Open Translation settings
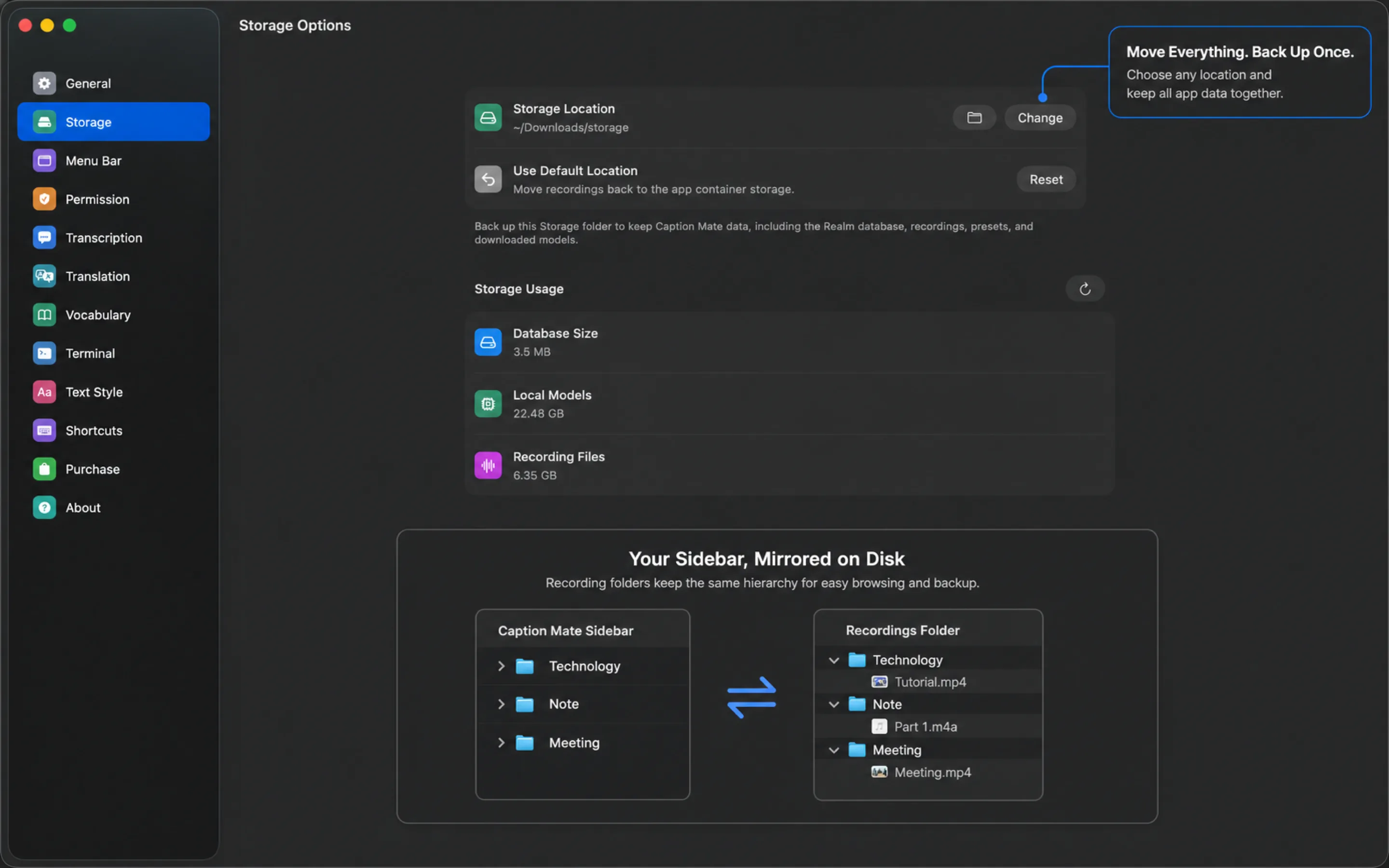 click(114, 276)
